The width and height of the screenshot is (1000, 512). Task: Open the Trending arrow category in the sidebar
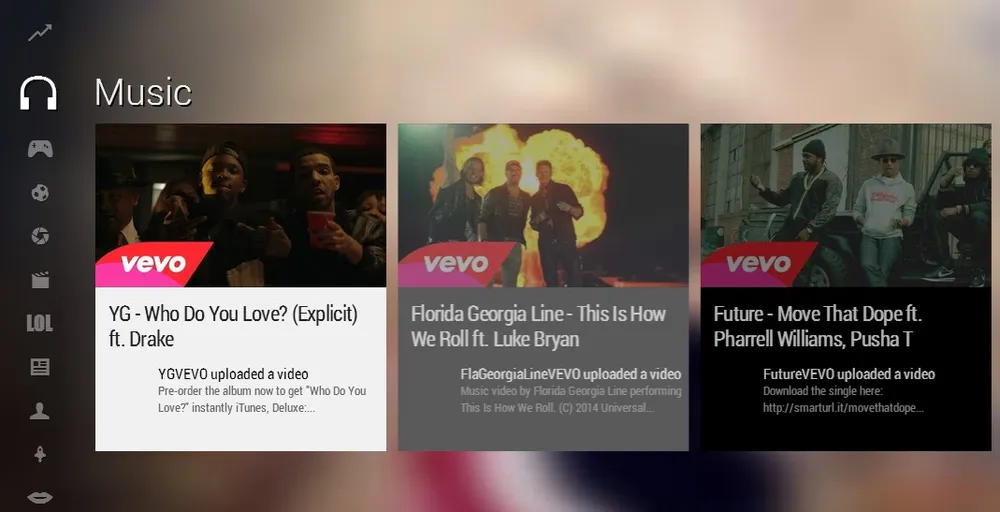click(x=40, y=33)
